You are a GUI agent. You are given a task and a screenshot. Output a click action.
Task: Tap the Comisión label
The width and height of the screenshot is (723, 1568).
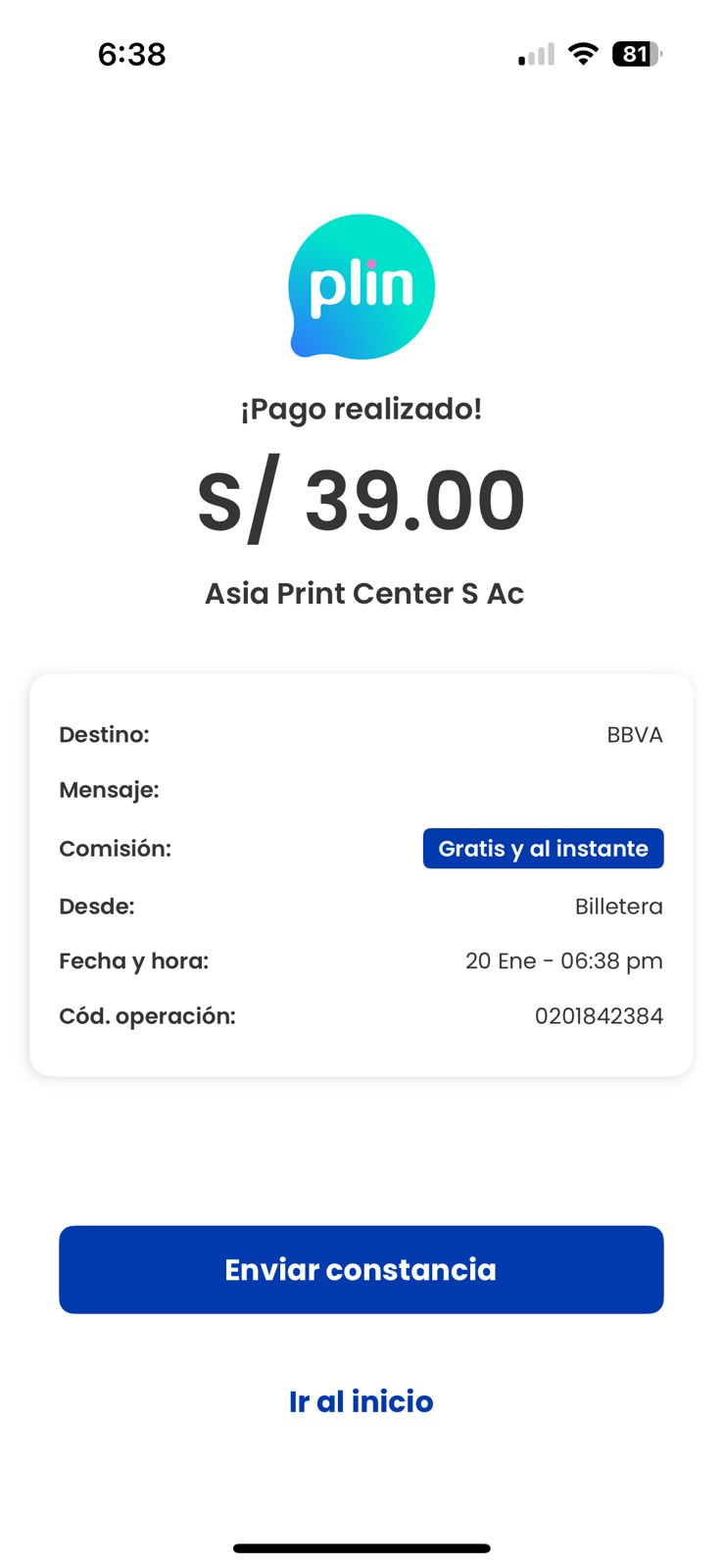click(115, 849)
